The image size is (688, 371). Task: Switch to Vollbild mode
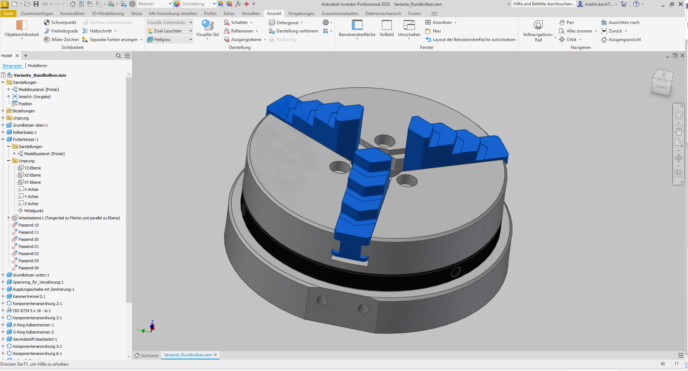pyautogui.click(x=387, y=28)
